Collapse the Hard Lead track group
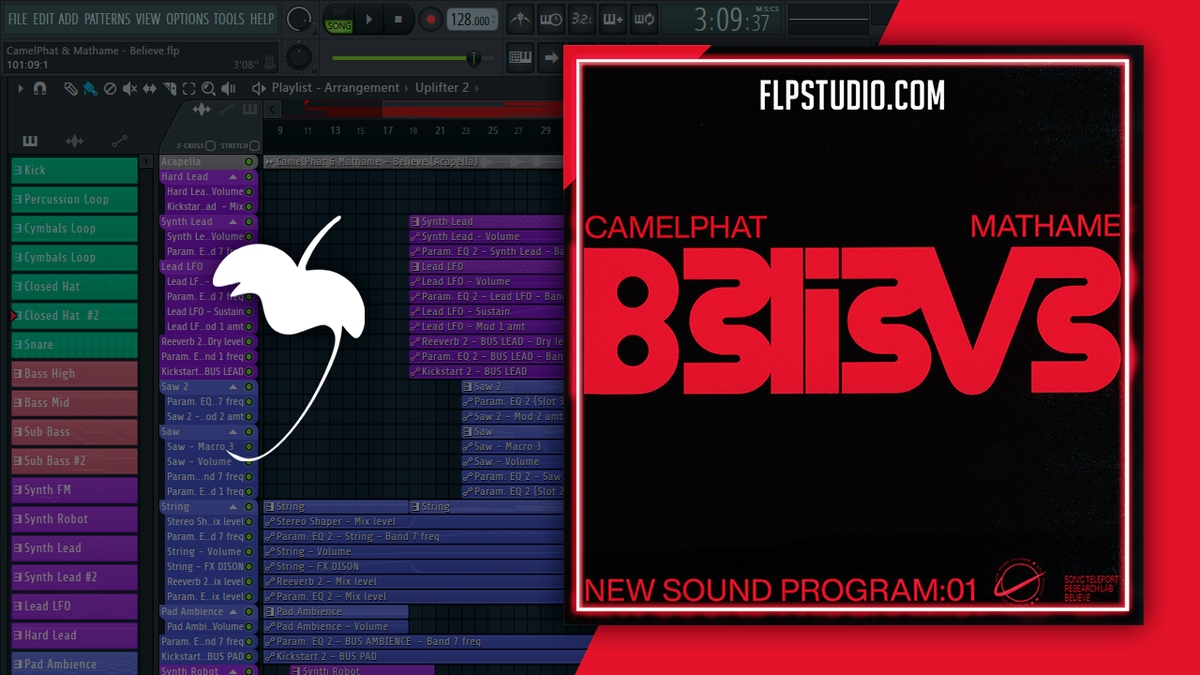 [233, 177]
